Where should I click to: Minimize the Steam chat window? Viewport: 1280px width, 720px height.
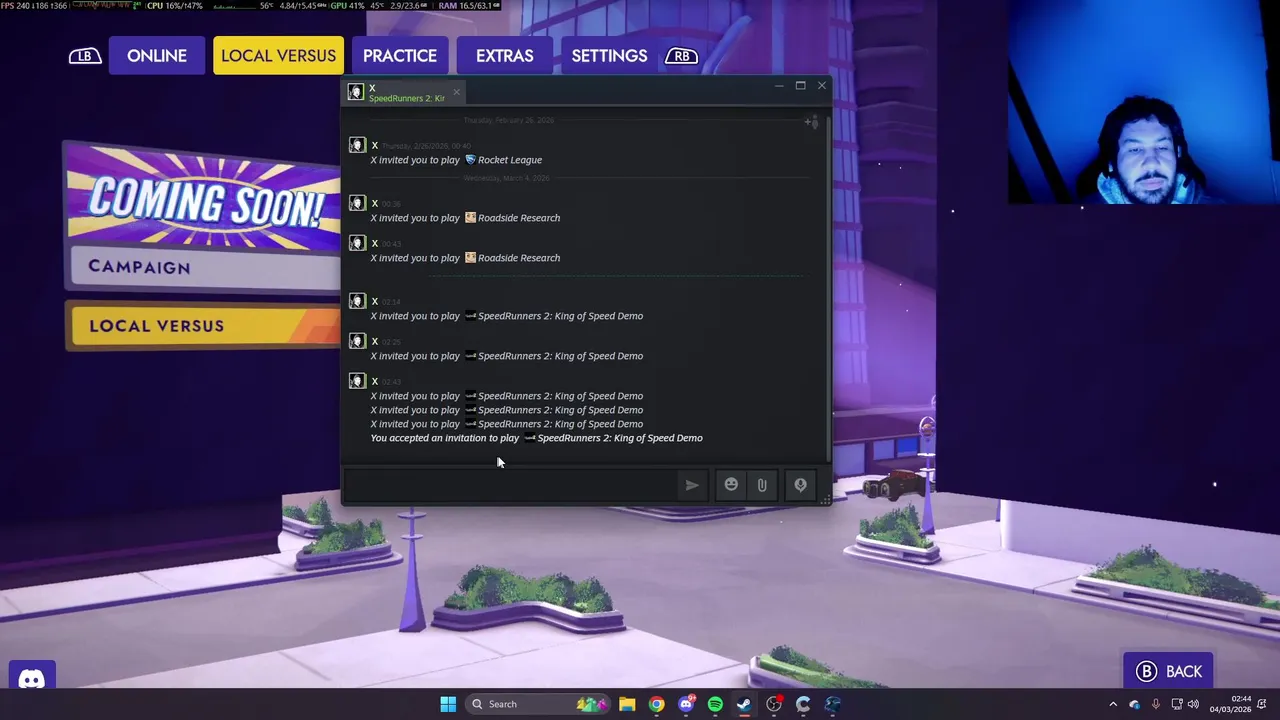coord(779,86)
